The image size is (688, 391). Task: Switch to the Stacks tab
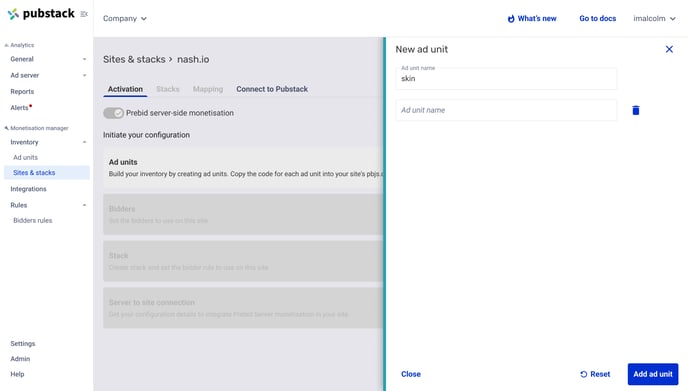coord(168,89)
